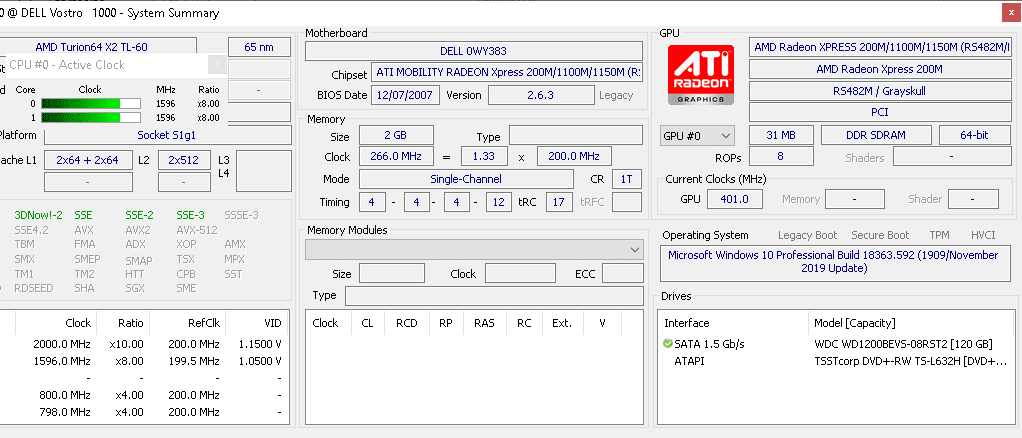Select the memory Clock 266.0 MHz value
This screenshot has height=438, width=1022.
click(396, 156)
